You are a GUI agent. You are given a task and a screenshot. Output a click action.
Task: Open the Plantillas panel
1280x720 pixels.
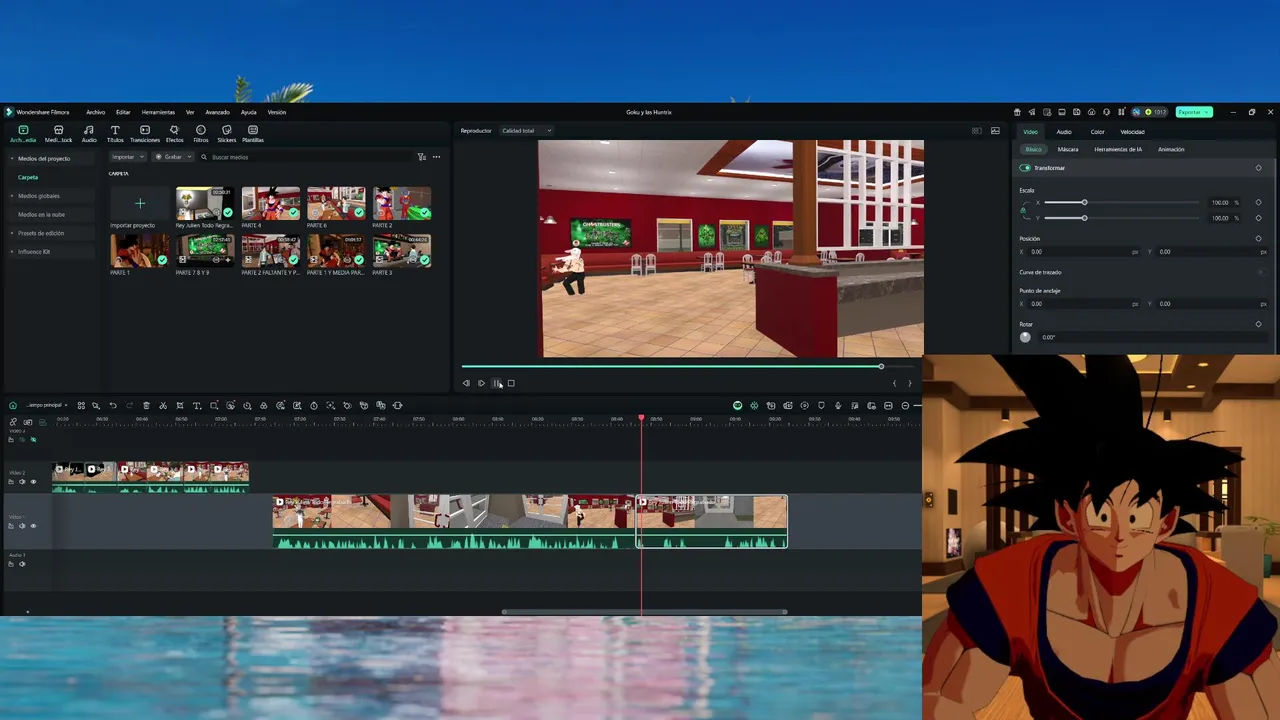(x=253, y=133)
